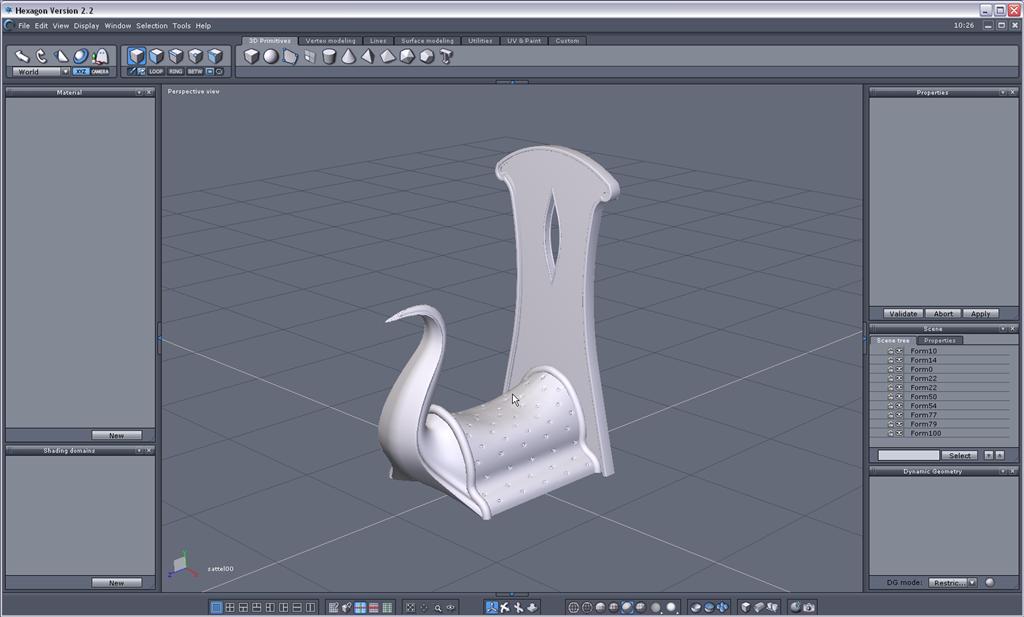
Task: Switch to four-view viewport layout
Action: coord(230,607)
